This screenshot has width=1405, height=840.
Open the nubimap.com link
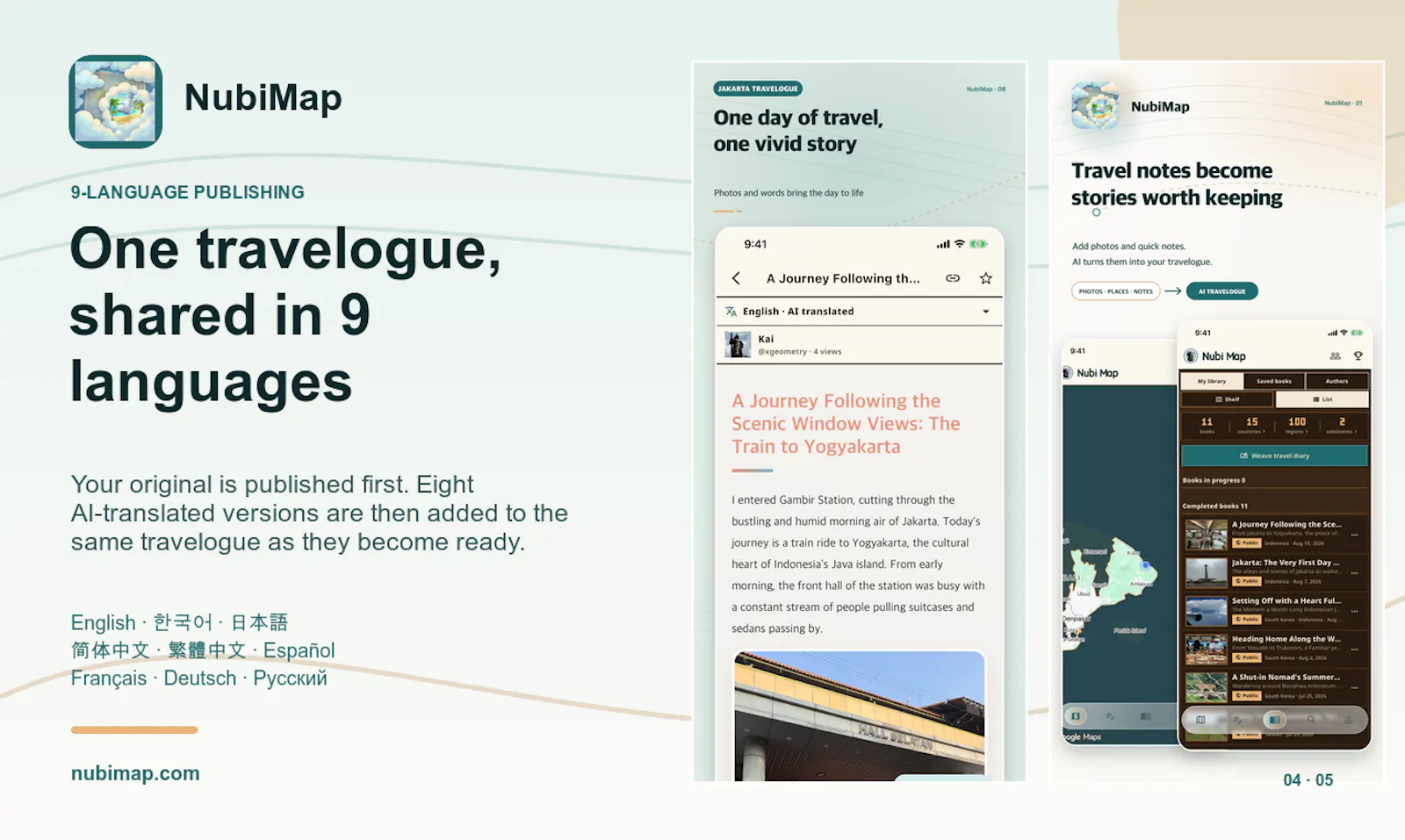tap(135, 773)
